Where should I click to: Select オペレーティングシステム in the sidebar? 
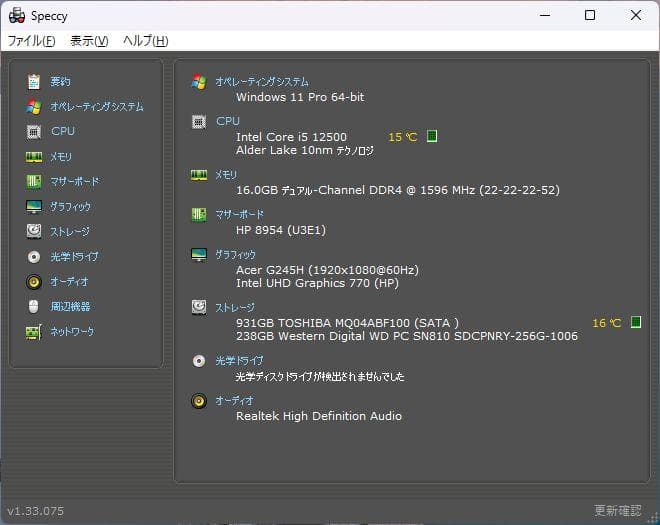point(97,107)
